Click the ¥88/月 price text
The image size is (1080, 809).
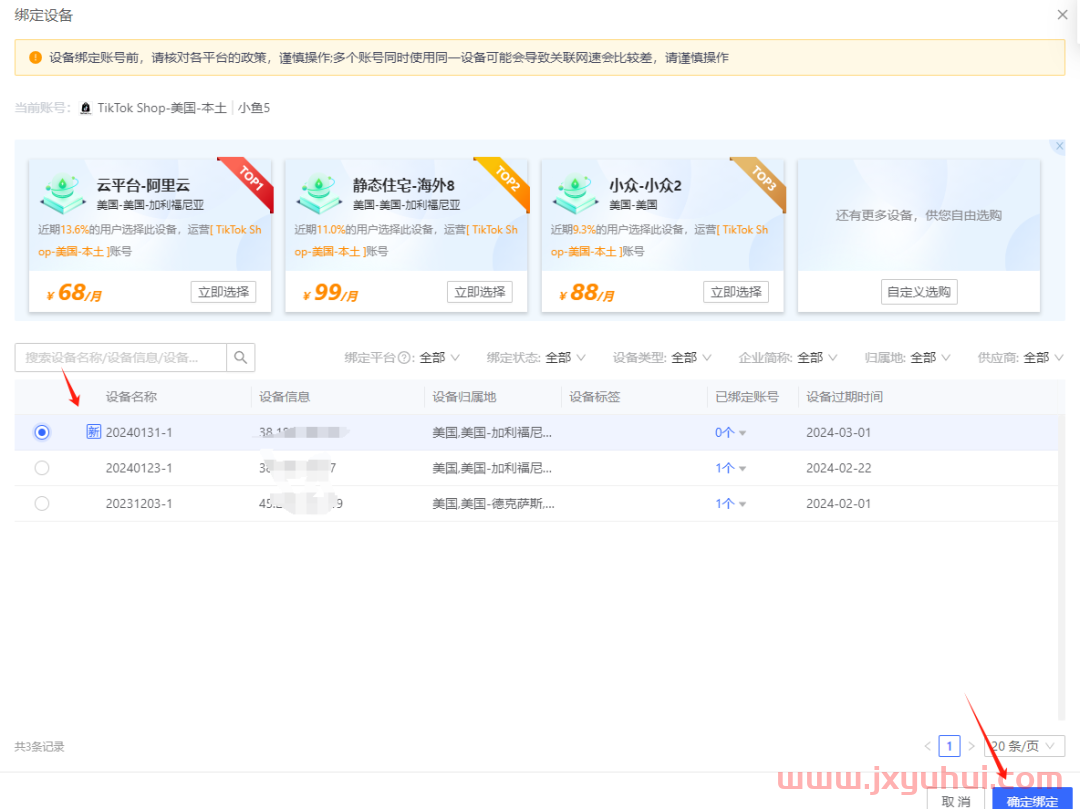[587, 293]
